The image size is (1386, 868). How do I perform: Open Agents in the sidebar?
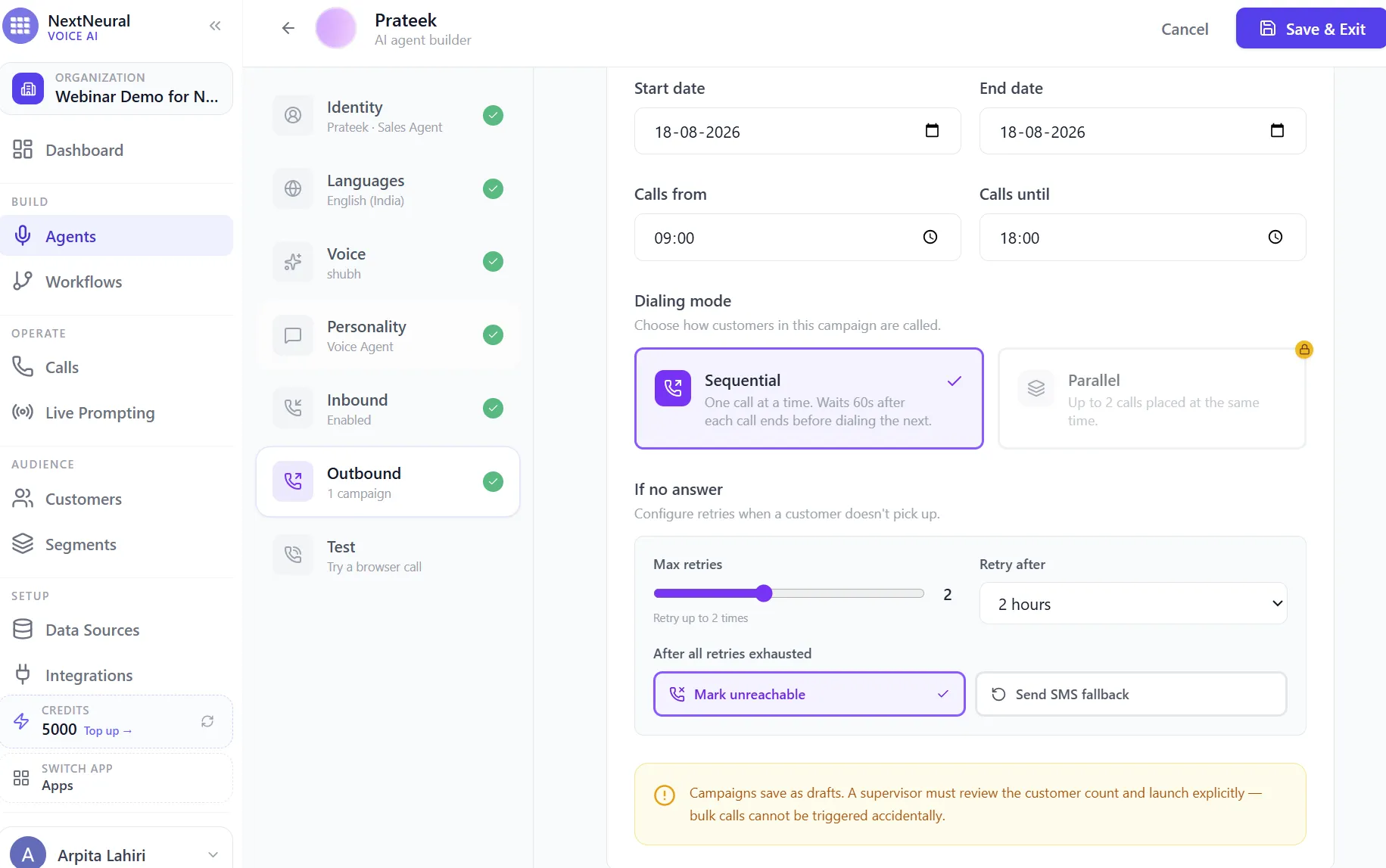click(x=117, y=236)
